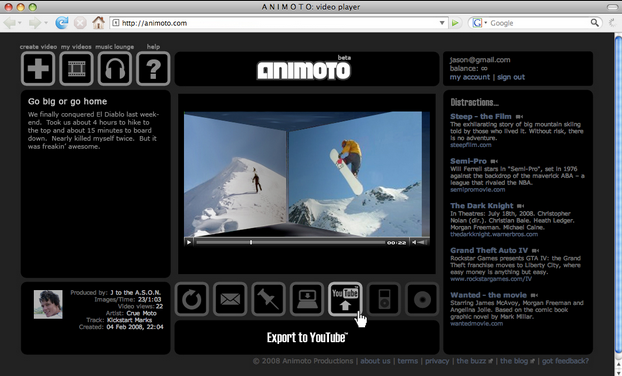Reload the page with the refresh icon
Image resolution: width=622 pixels, height=376 pixels.
61,23
